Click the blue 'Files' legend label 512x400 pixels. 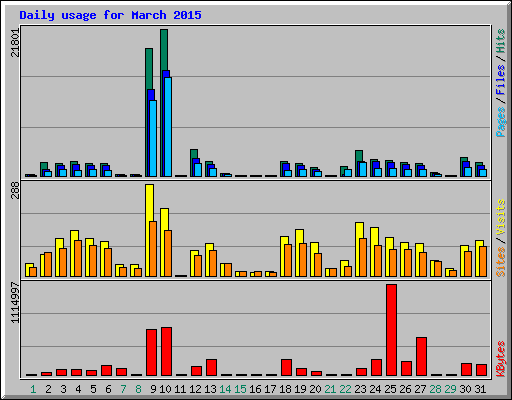tap(501, 80)
